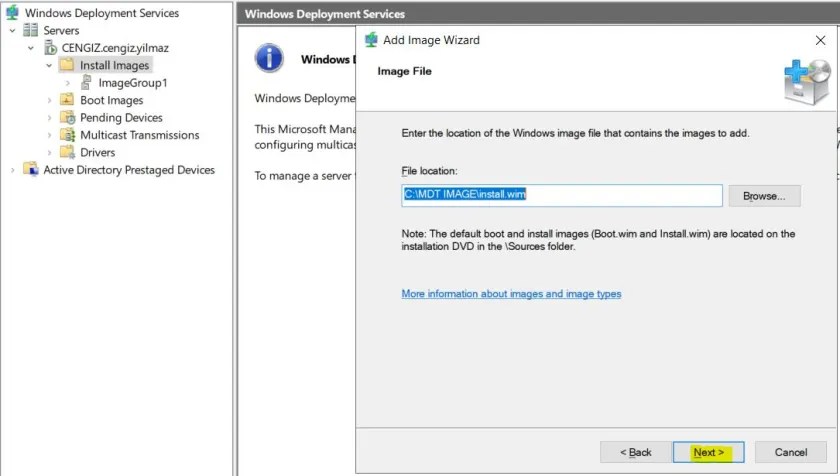Image resolution: width=840 pixels, height=476 pixels.
Task: Click the Pending Devices folder icon
Action: 68,117
